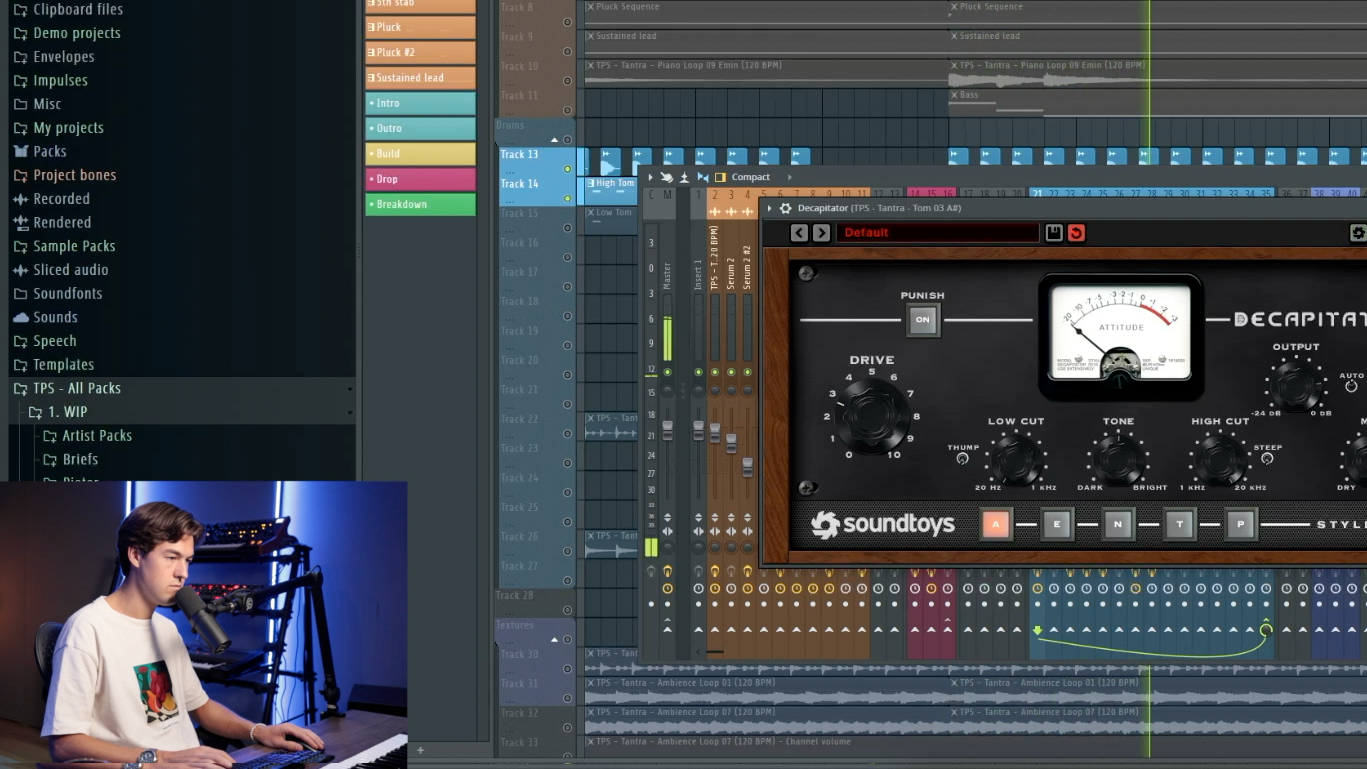Mute the Serum 2 #2 mixer track
Screen dimensions: 1367x769
747,372
